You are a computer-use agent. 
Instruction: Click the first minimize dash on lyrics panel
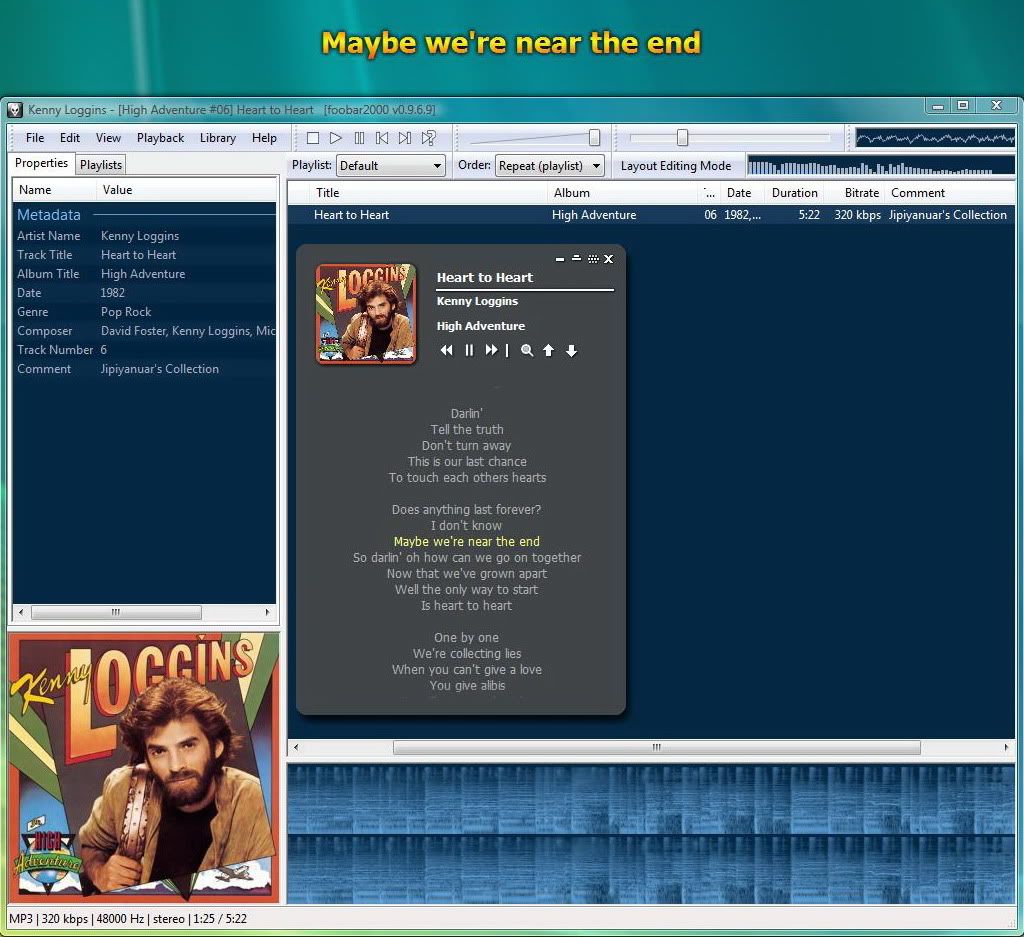coord(560,260)
